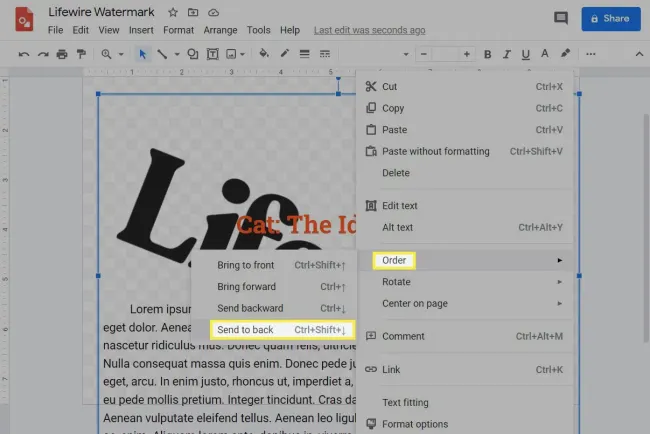The width and height of the screenshot is (650, 434).
Task: Expand the Order submenu
Action: click(x=464, y=260)
